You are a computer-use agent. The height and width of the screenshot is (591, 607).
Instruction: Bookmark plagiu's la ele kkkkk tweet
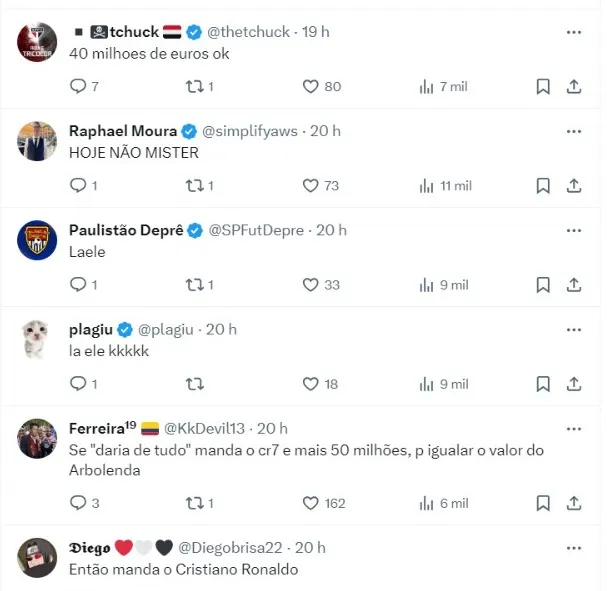(543, 384)
